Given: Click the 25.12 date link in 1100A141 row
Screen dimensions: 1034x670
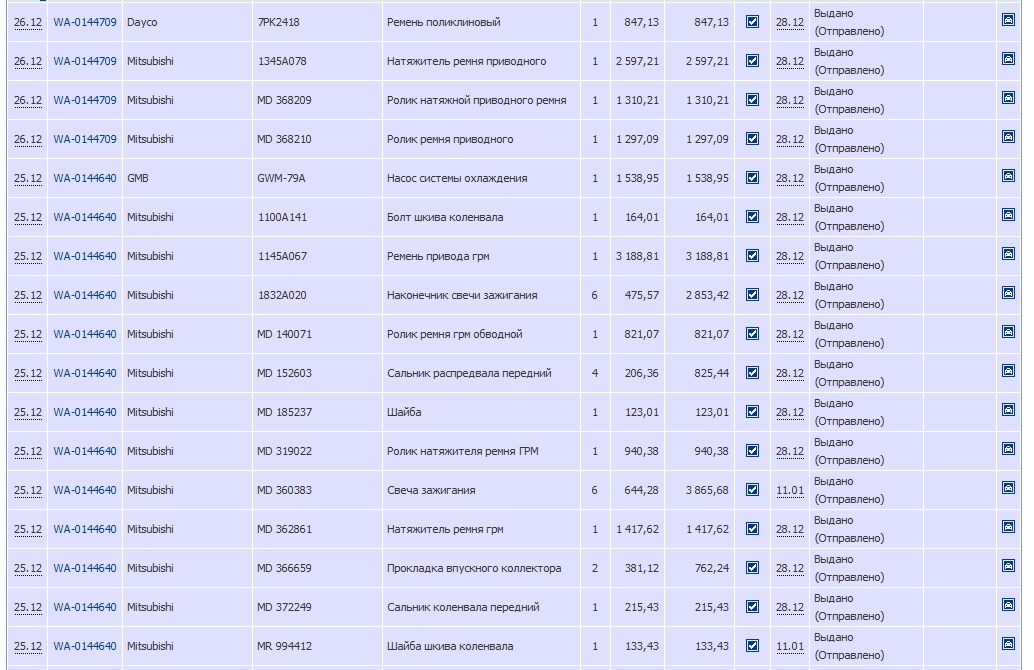Looking at the screenshot, I should 28,218.
